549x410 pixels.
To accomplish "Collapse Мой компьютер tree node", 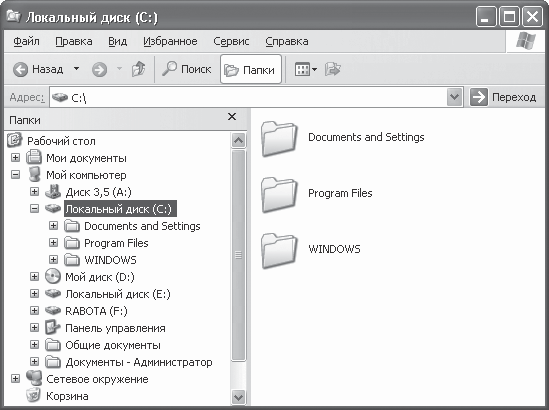I will pyautogui.click(x=15, y=174).
